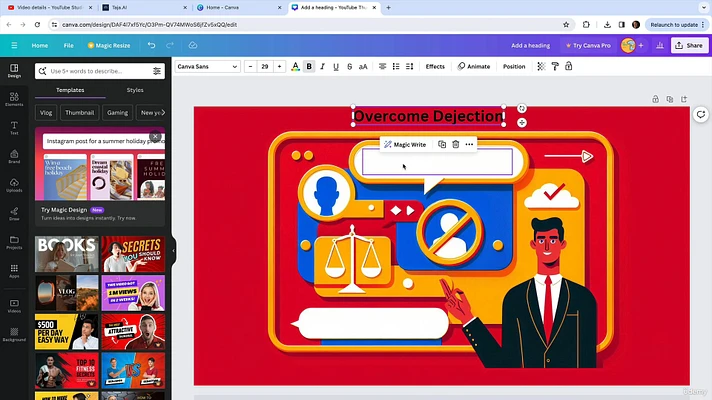Click the Share button
The width and height of the screenshot is (712, 400).
pyautogui.click(x=688, y=45)
